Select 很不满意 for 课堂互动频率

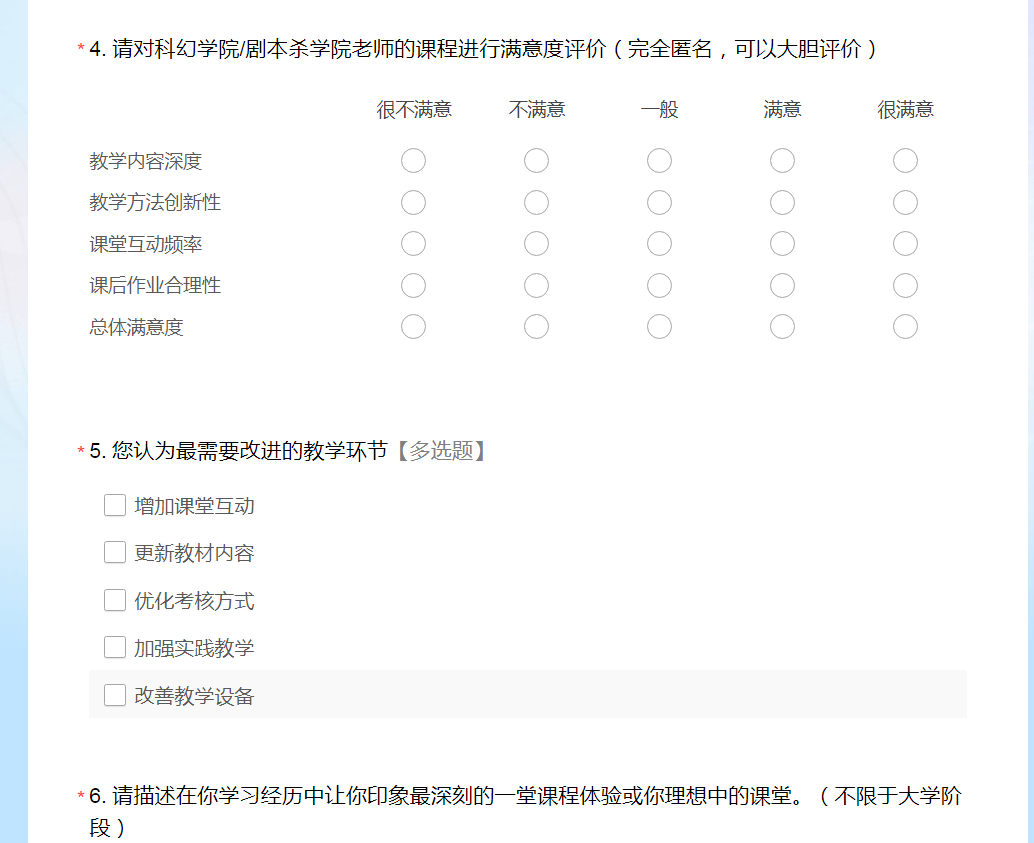click(413, 244)
